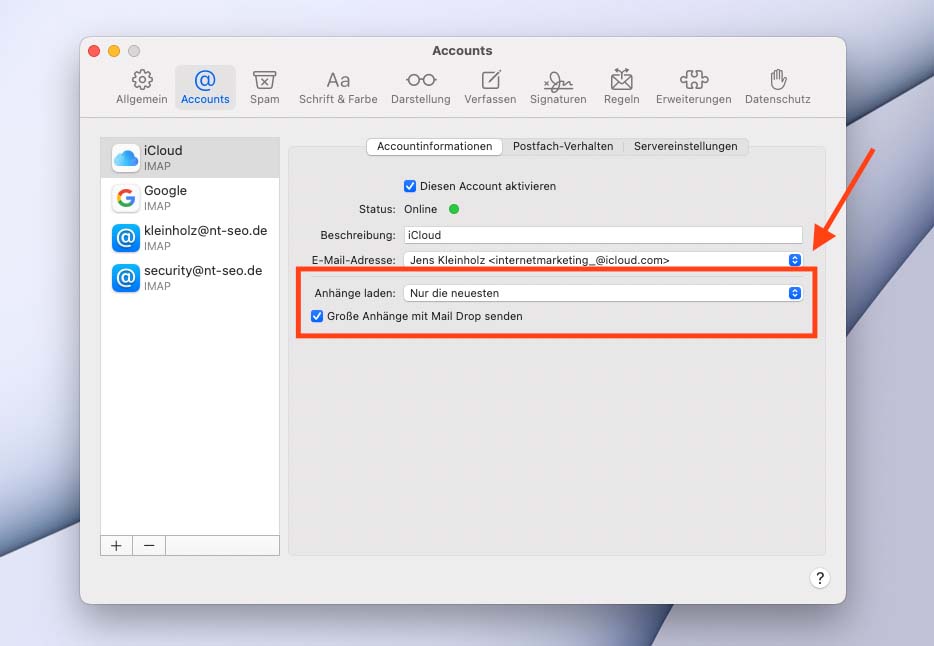Image resolution: width=934 pixels, height=646 pixels.
Task: Open the Signaturen preferences pane
Action: click(558, 87)
